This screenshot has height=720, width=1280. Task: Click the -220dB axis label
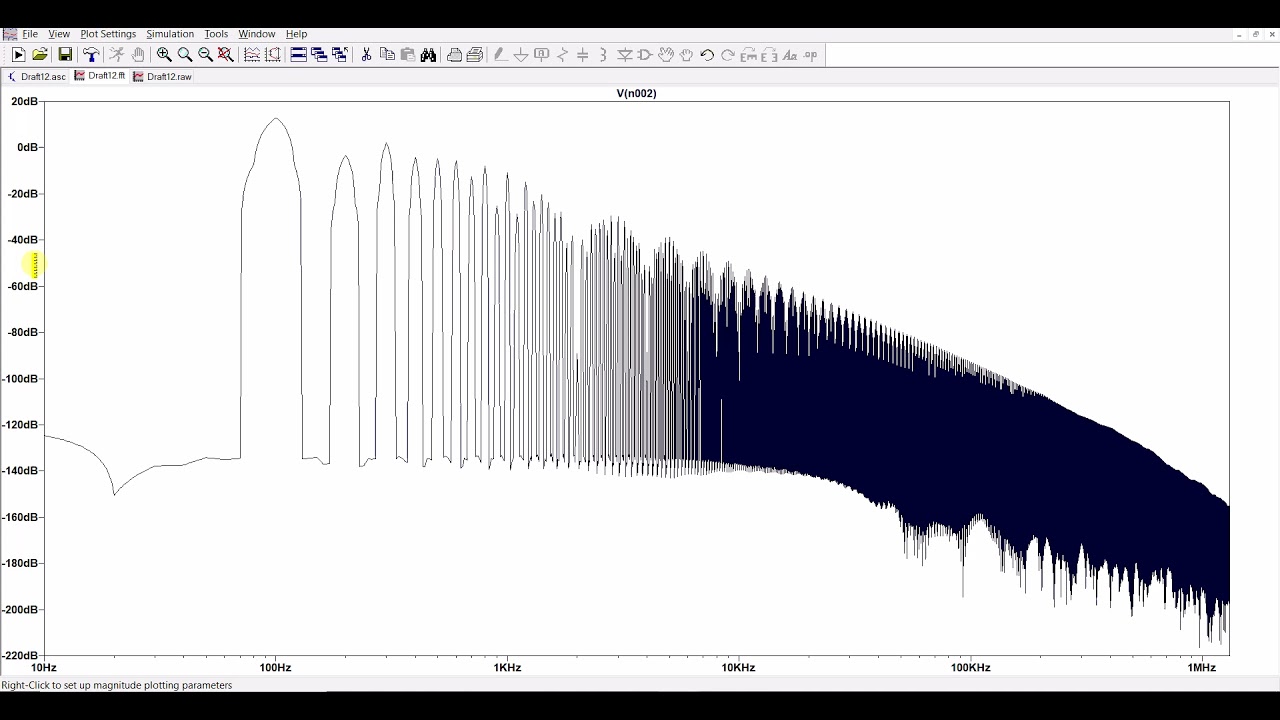[x=22, y=655]
